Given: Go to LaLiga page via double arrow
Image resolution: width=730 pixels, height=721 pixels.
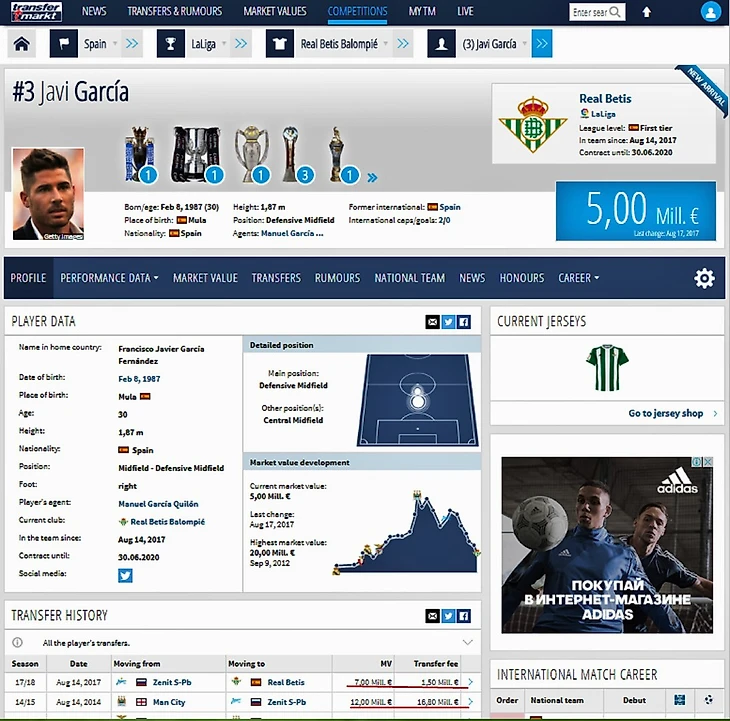Looking at the screenshot, I should (241, 44).
